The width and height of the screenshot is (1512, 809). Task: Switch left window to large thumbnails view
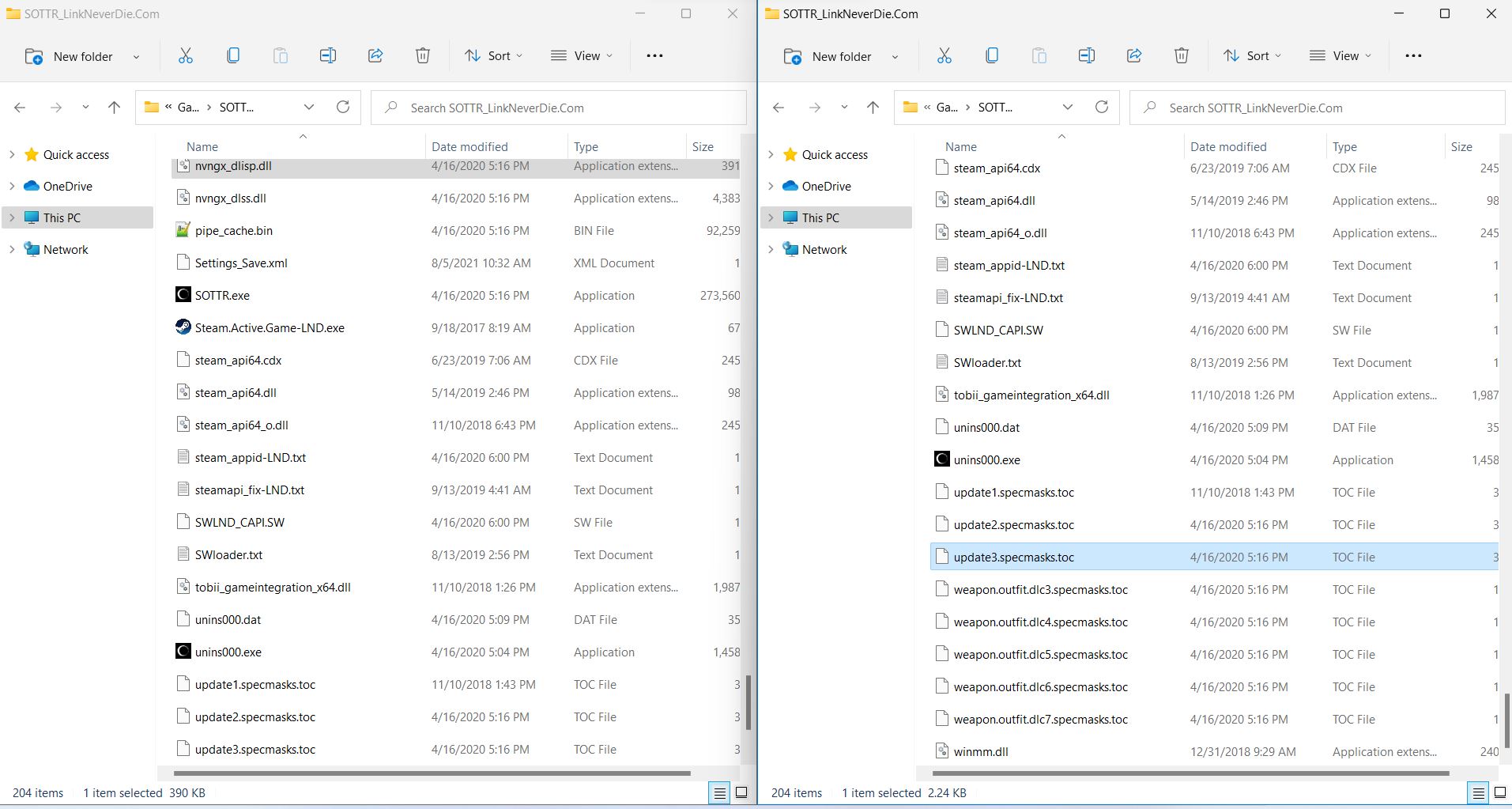741,792
